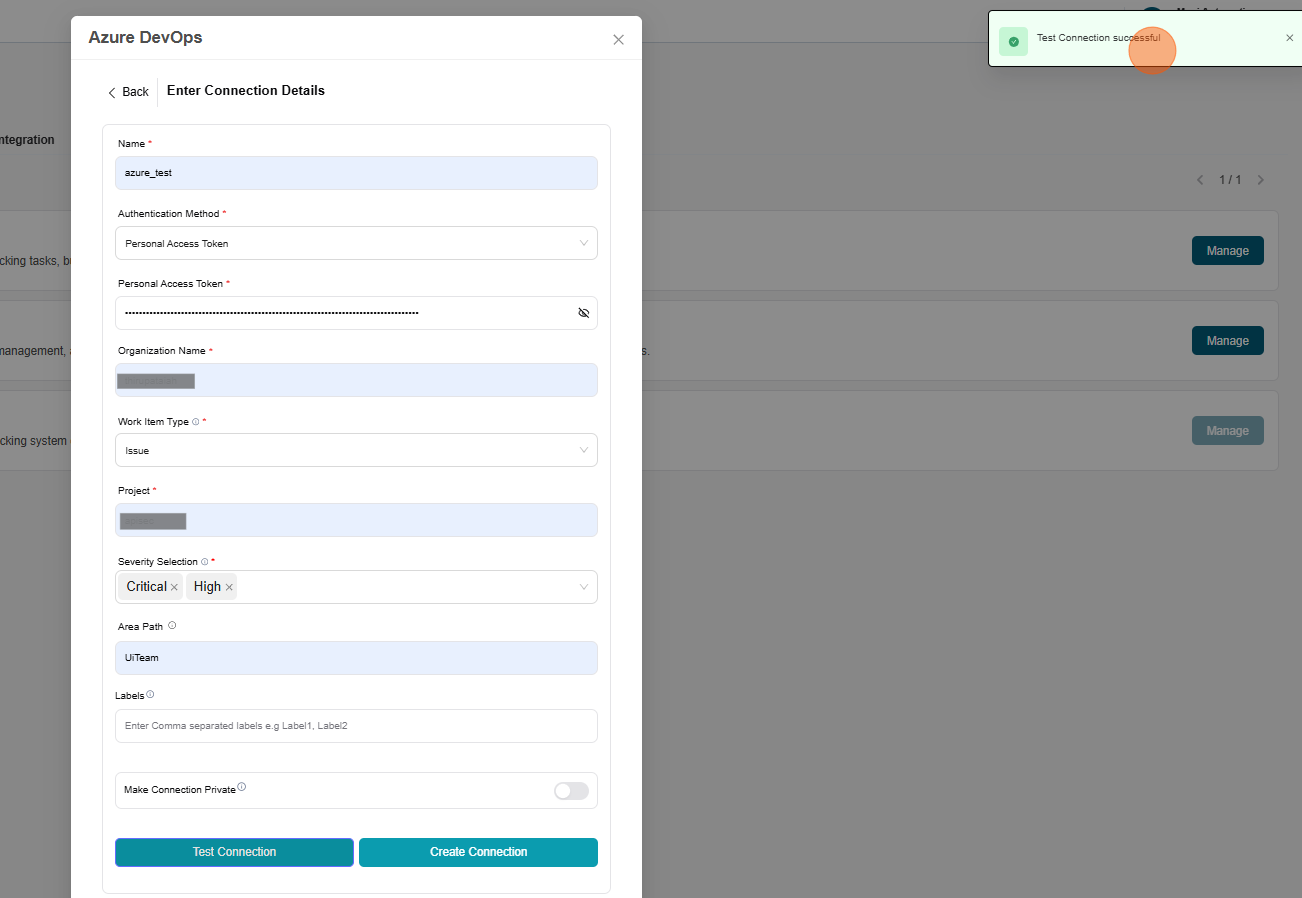
Task: Click the Labels input field
Action: click(x=356, y=726)
